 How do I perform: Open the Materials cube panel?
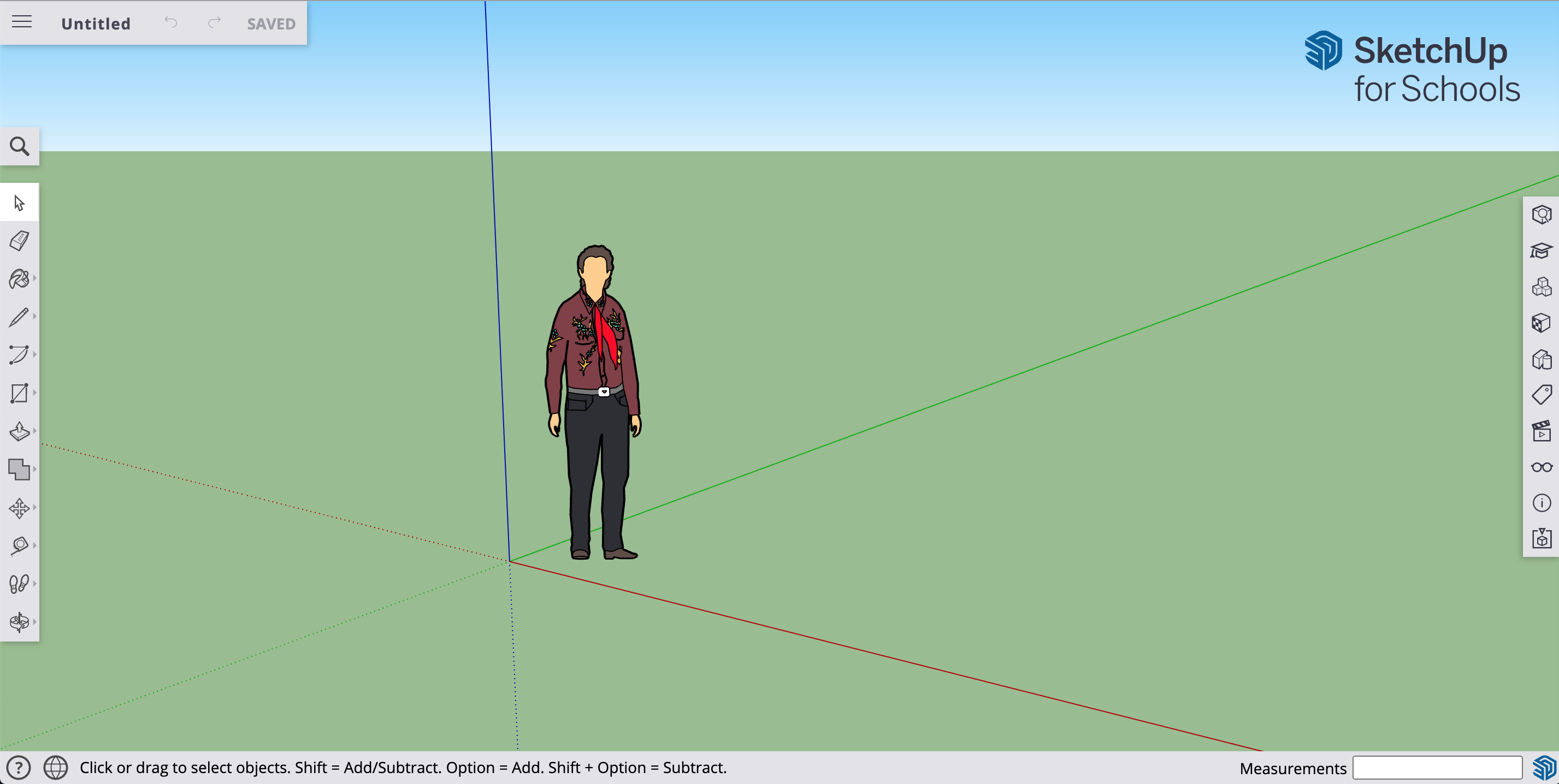(1542, 323)
